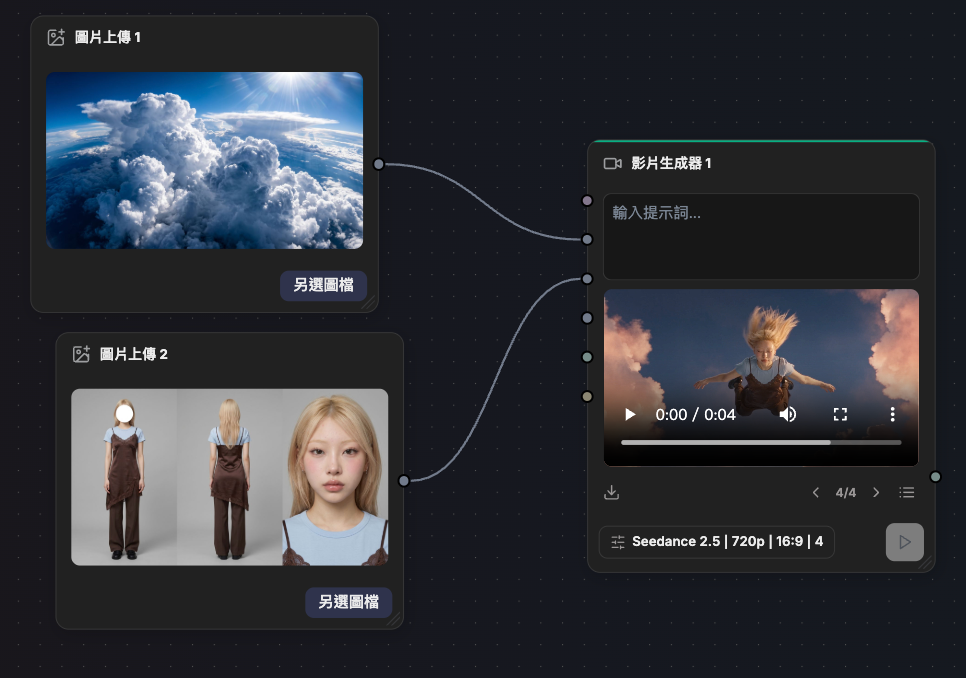The height and width of the screenshot is (678, 966).
Task: Click the fourth input port of 影片生成器 1
Action: tap(587, 318)
